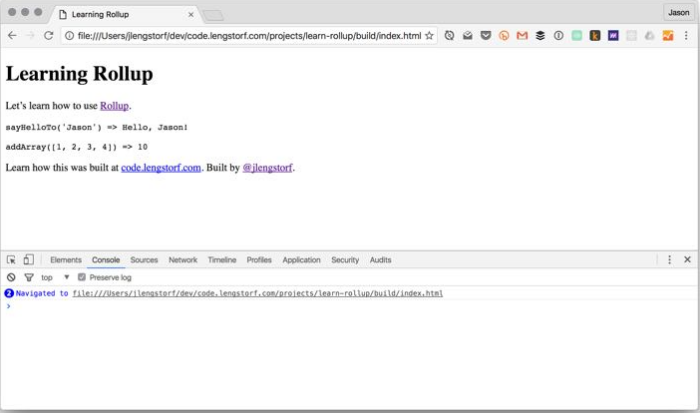Open page info icon in address bar
The image size is (700, 413).
(x=69, y=36)
